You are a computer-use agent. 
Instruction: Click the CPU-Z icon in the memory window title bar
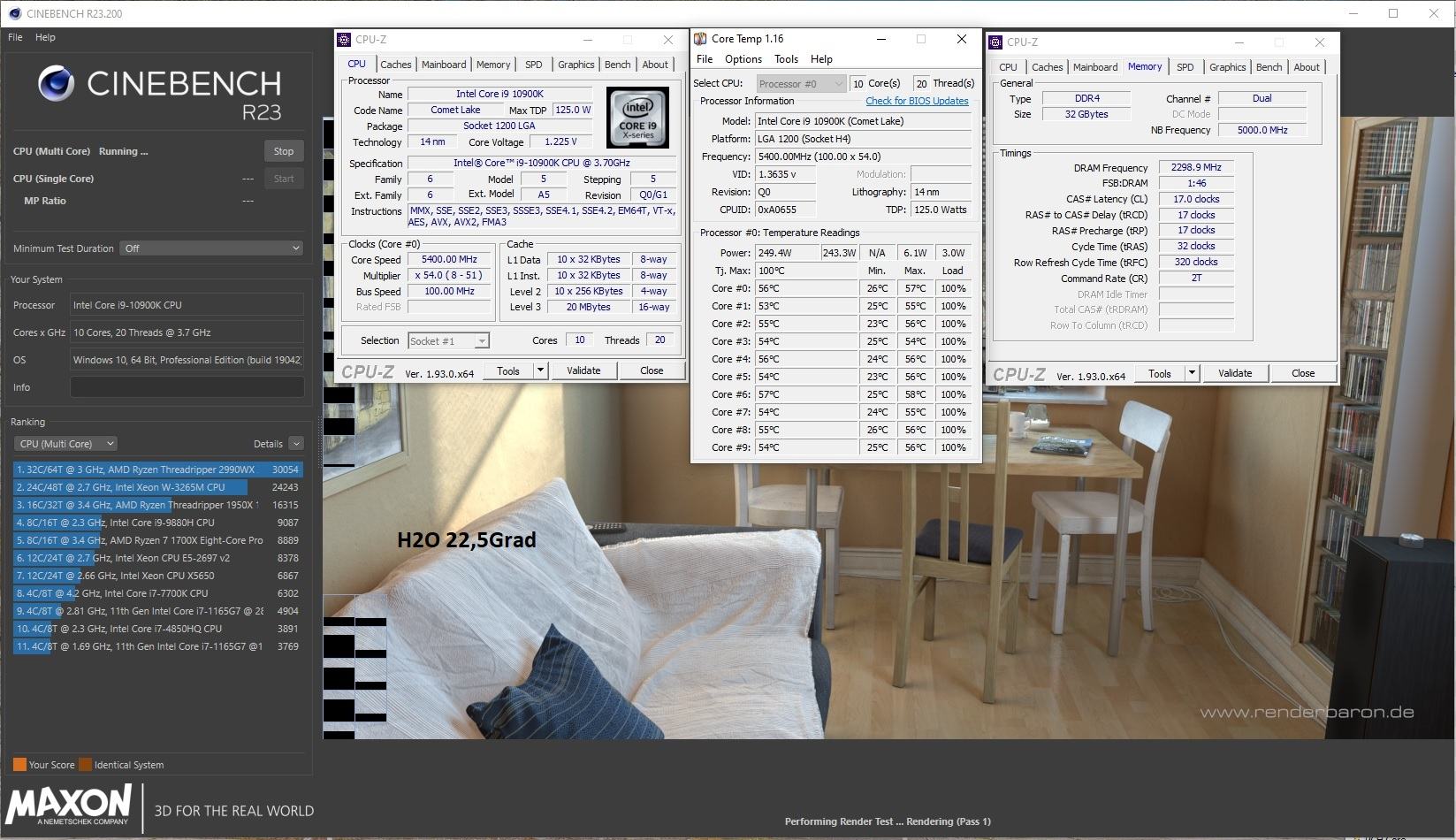(x=995, y=42)
